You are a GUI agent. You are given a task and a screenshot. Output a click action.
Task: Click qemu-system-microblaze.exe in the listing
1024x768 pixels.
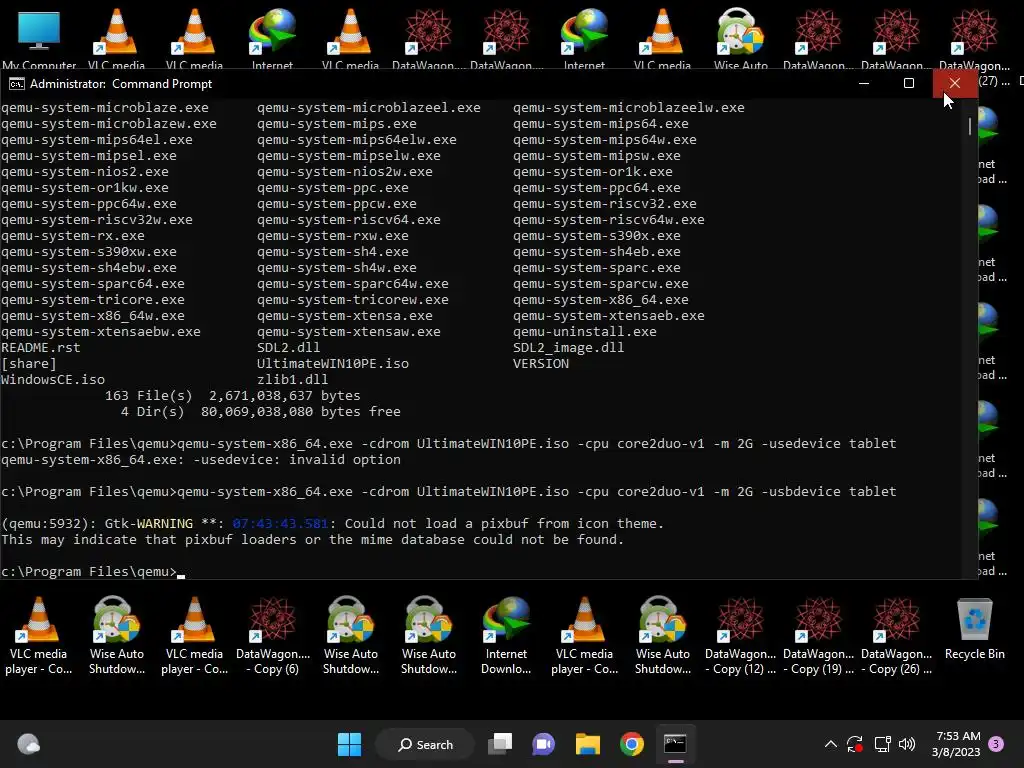(104, 108)
